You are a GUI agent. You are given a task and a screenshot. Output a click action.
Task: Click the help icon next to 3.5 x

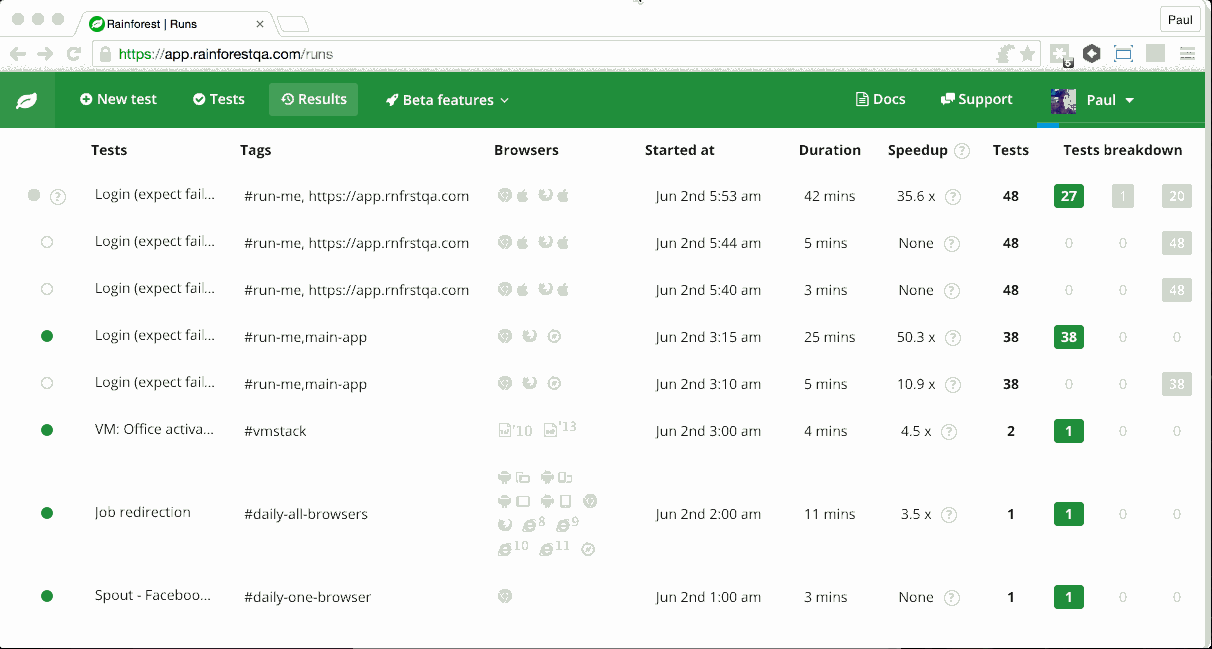(x=949, y=515)
